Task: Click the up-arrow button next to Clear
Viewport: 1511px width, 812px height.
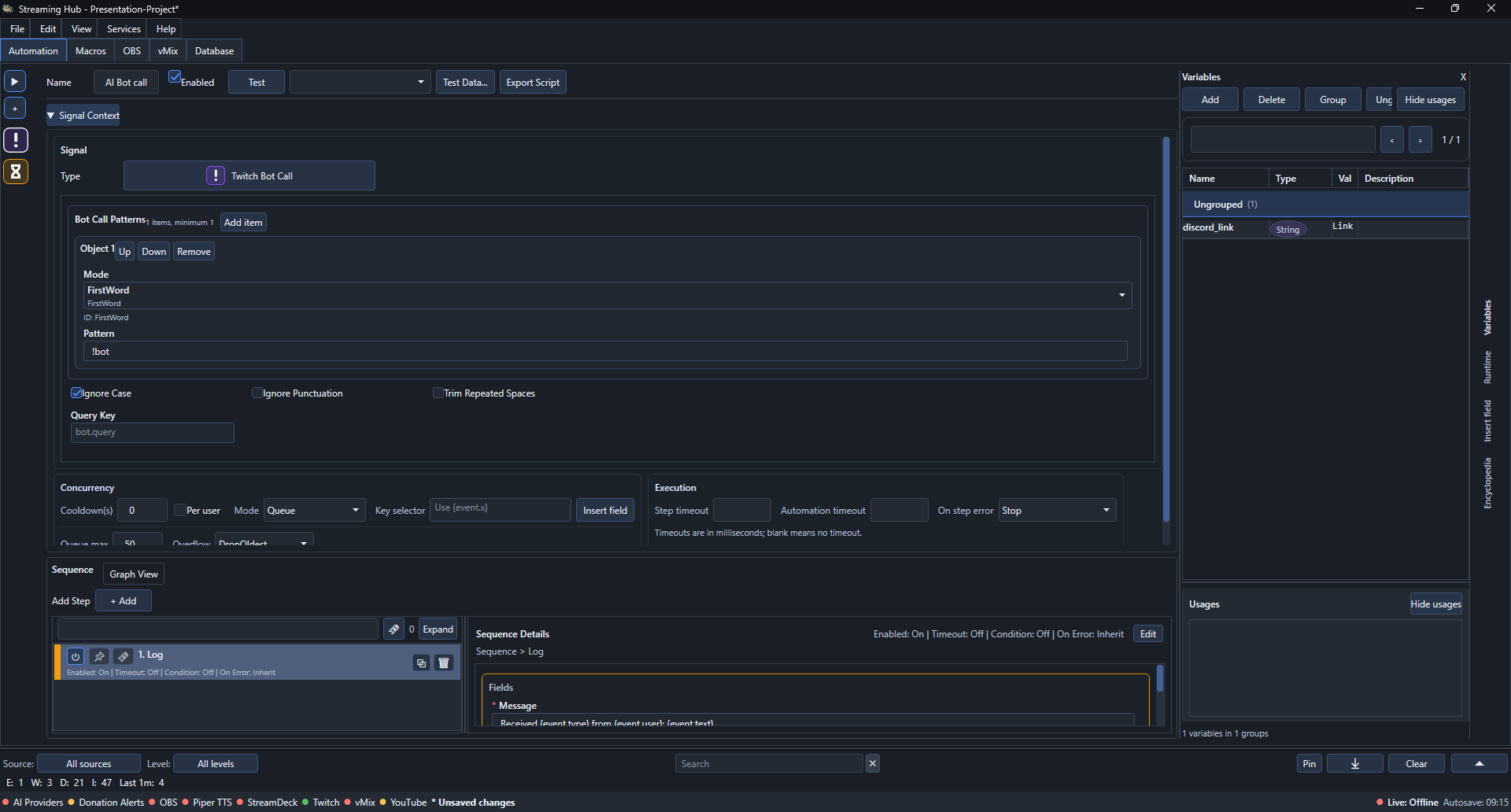Action: [1479, 764]
